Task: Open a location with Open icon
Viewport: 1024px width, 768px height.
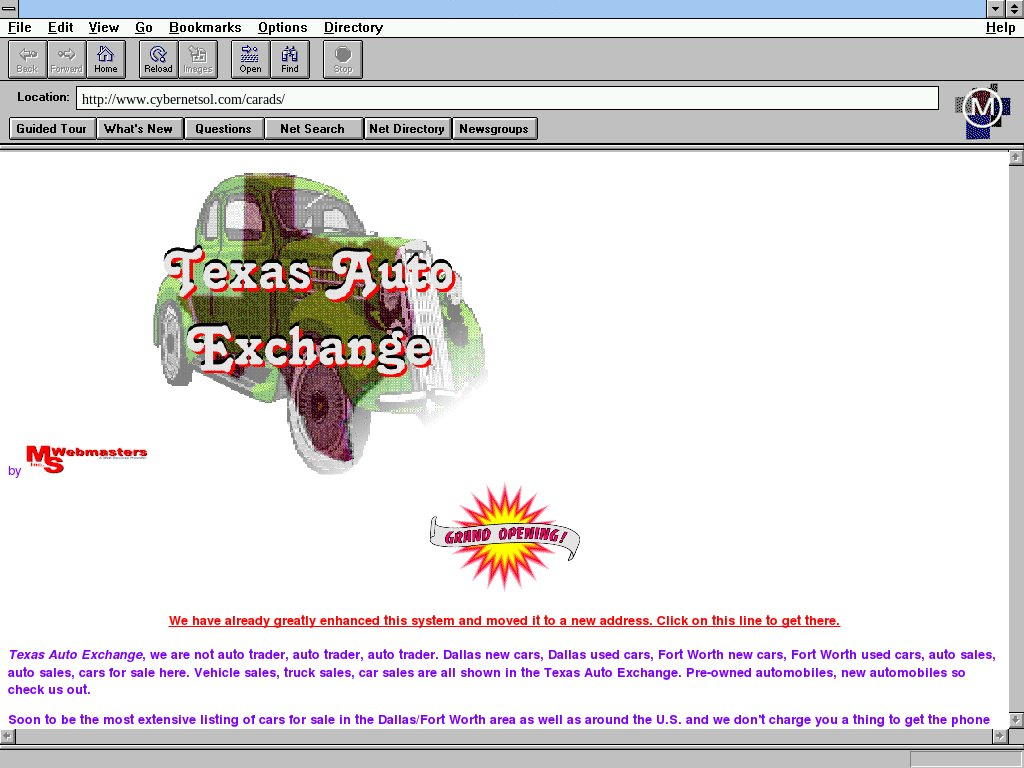Action: click(250, 59)
